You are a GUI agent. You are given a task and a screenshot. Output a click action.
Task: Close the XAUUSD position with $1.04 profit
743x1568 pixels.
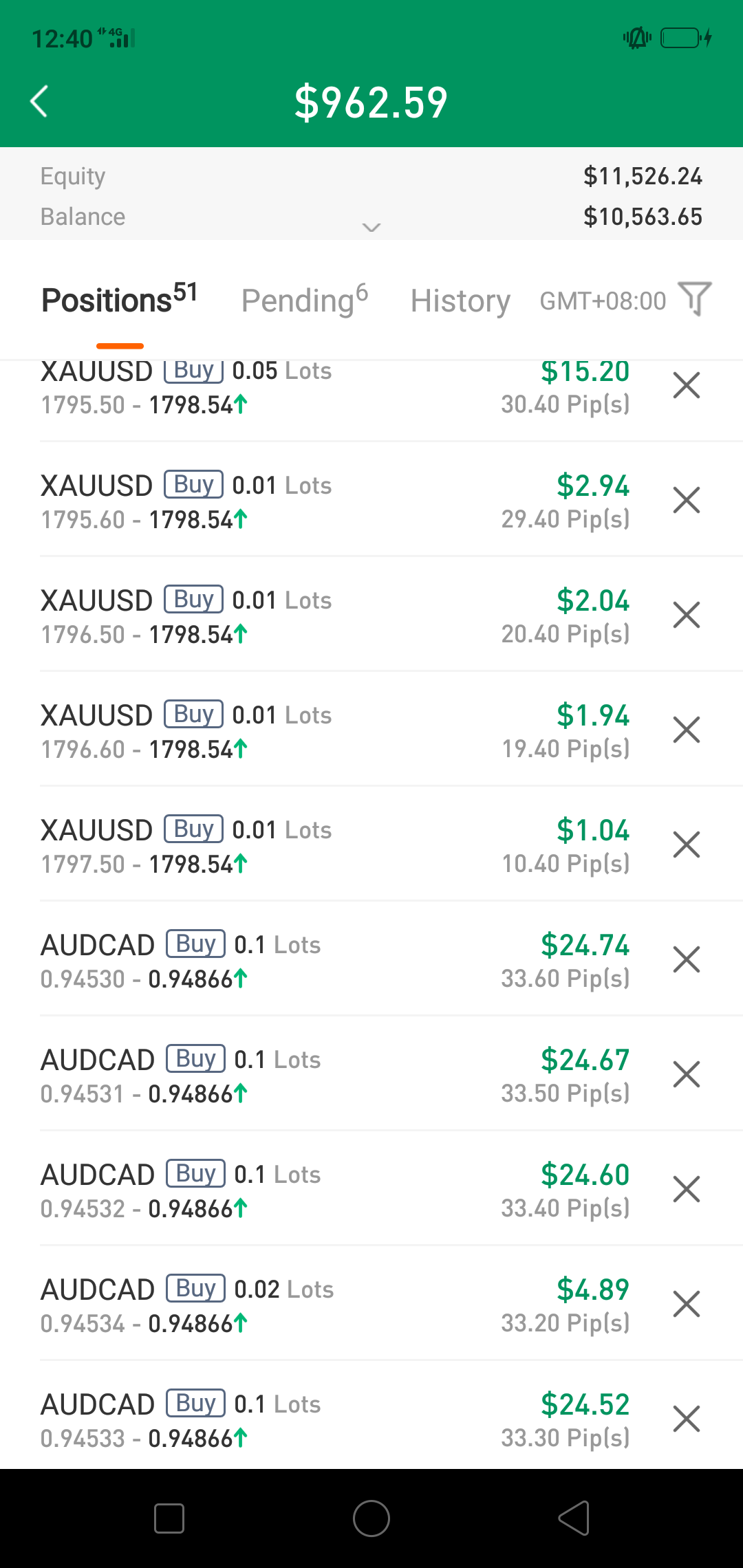click(x=687, y=845)
